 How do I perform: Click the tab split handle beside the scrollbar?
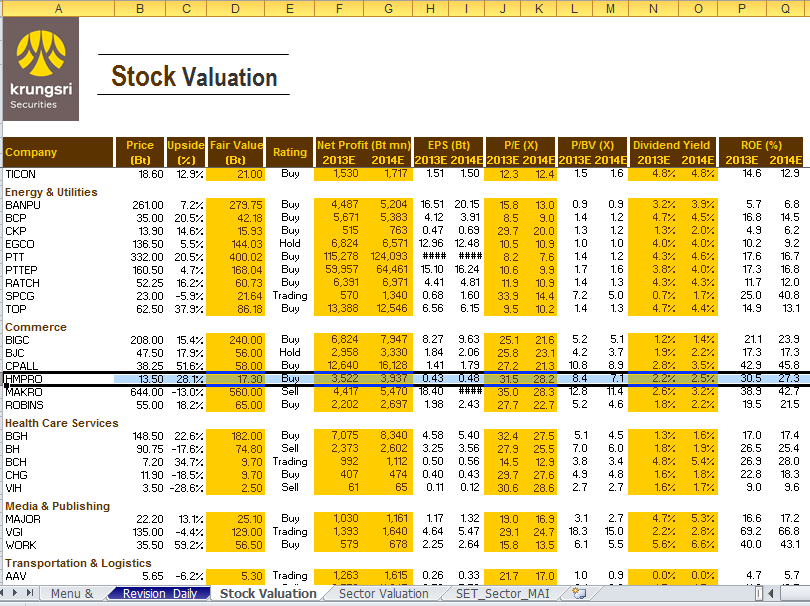759,593
